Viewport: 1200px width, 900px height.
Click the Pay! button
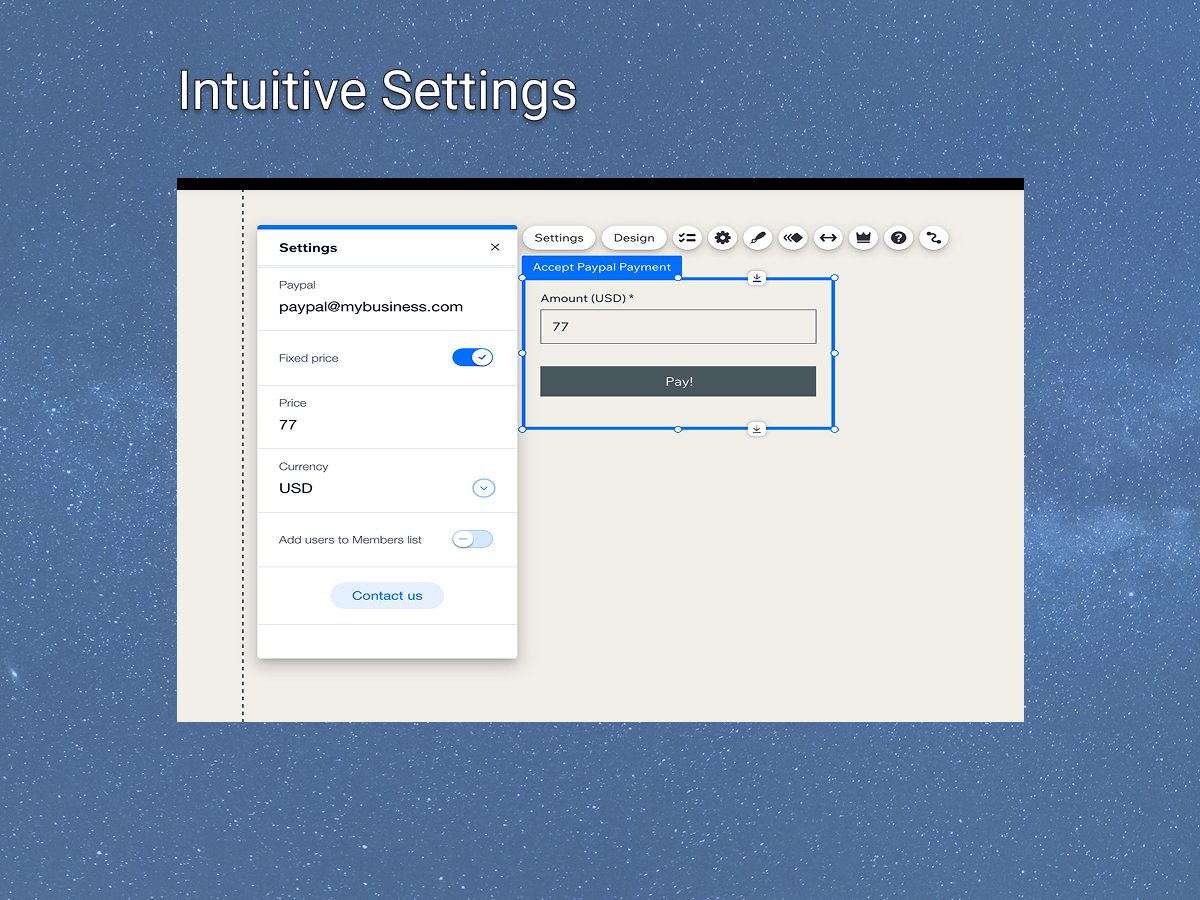678,381
